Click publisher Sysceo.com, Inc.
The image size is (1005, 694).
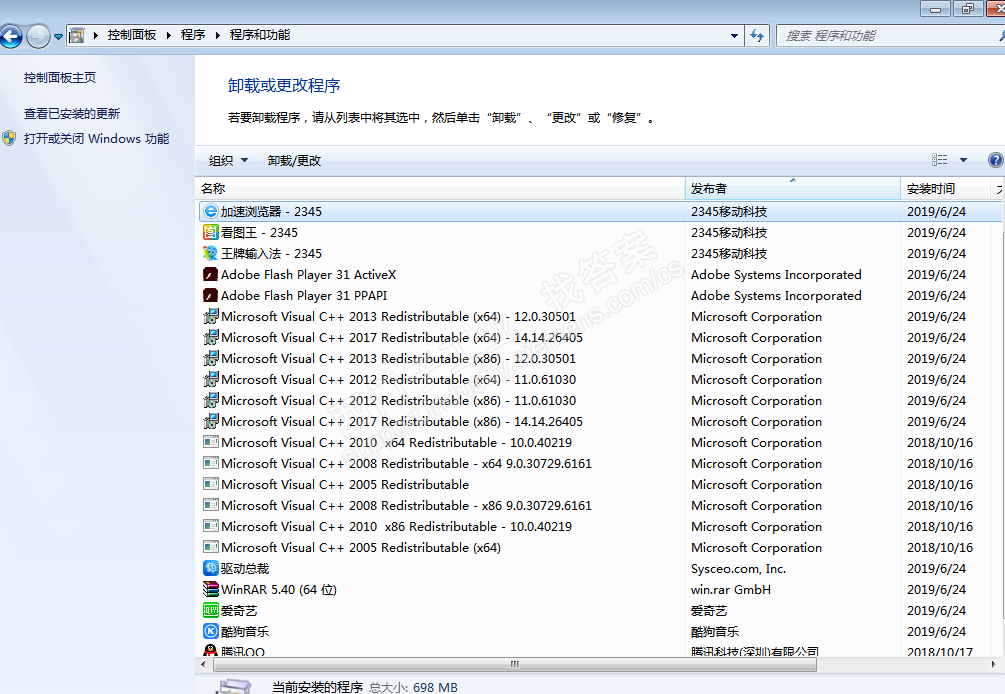point(738,568)
